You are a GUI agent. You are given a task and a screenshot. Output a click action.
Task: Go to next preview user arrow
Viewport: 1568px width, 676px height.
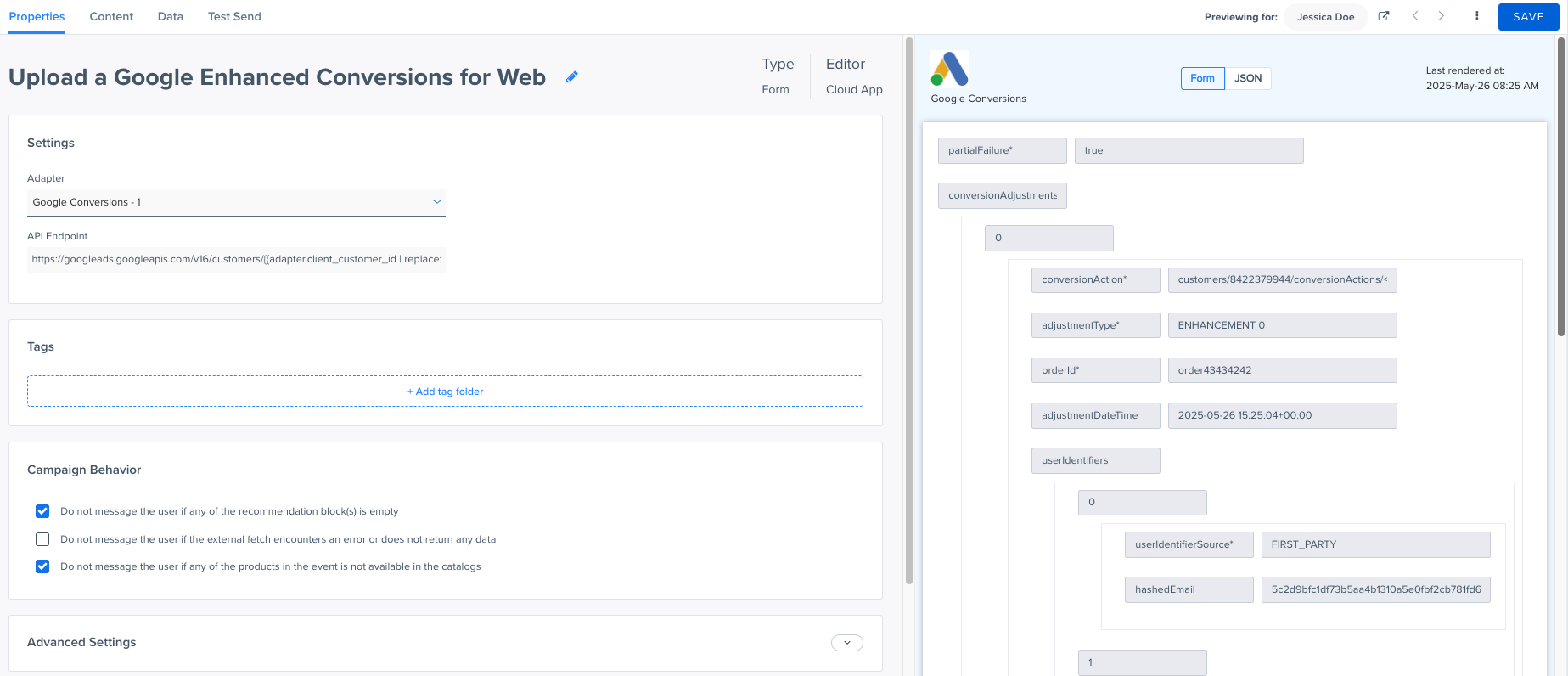pyautogui.click(x=1441, y=16)
